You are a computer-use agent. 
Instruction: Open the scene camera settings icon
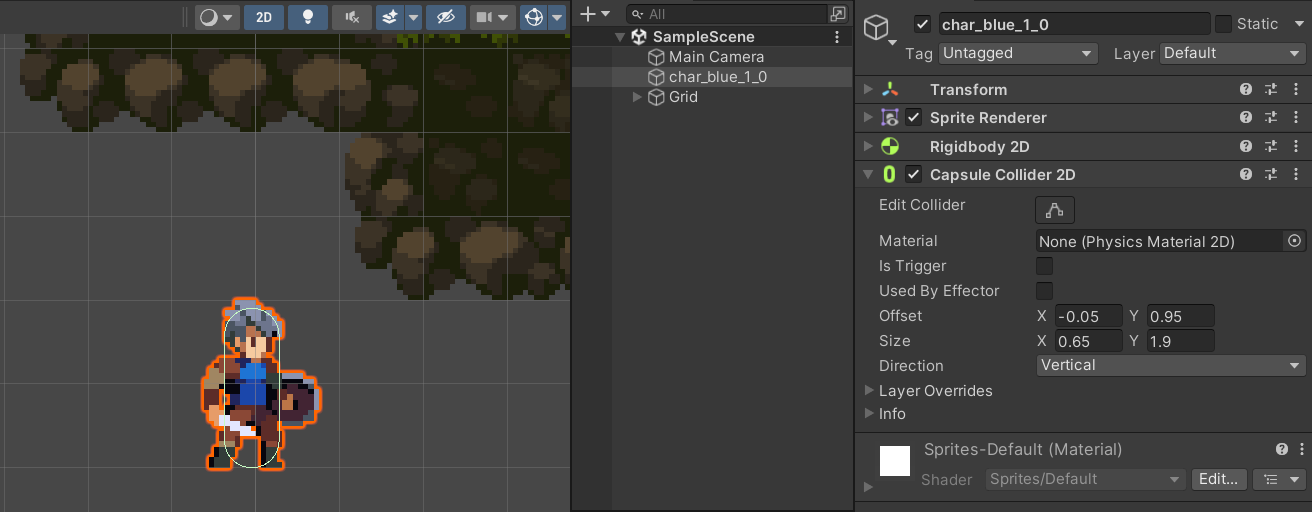[x=484, y=17]
